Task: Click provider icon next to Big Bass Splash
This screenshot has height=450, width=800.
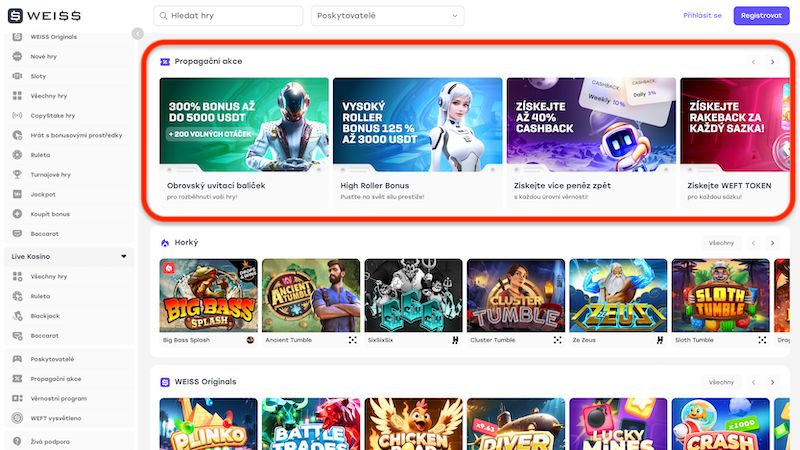Action: point(250,340)
